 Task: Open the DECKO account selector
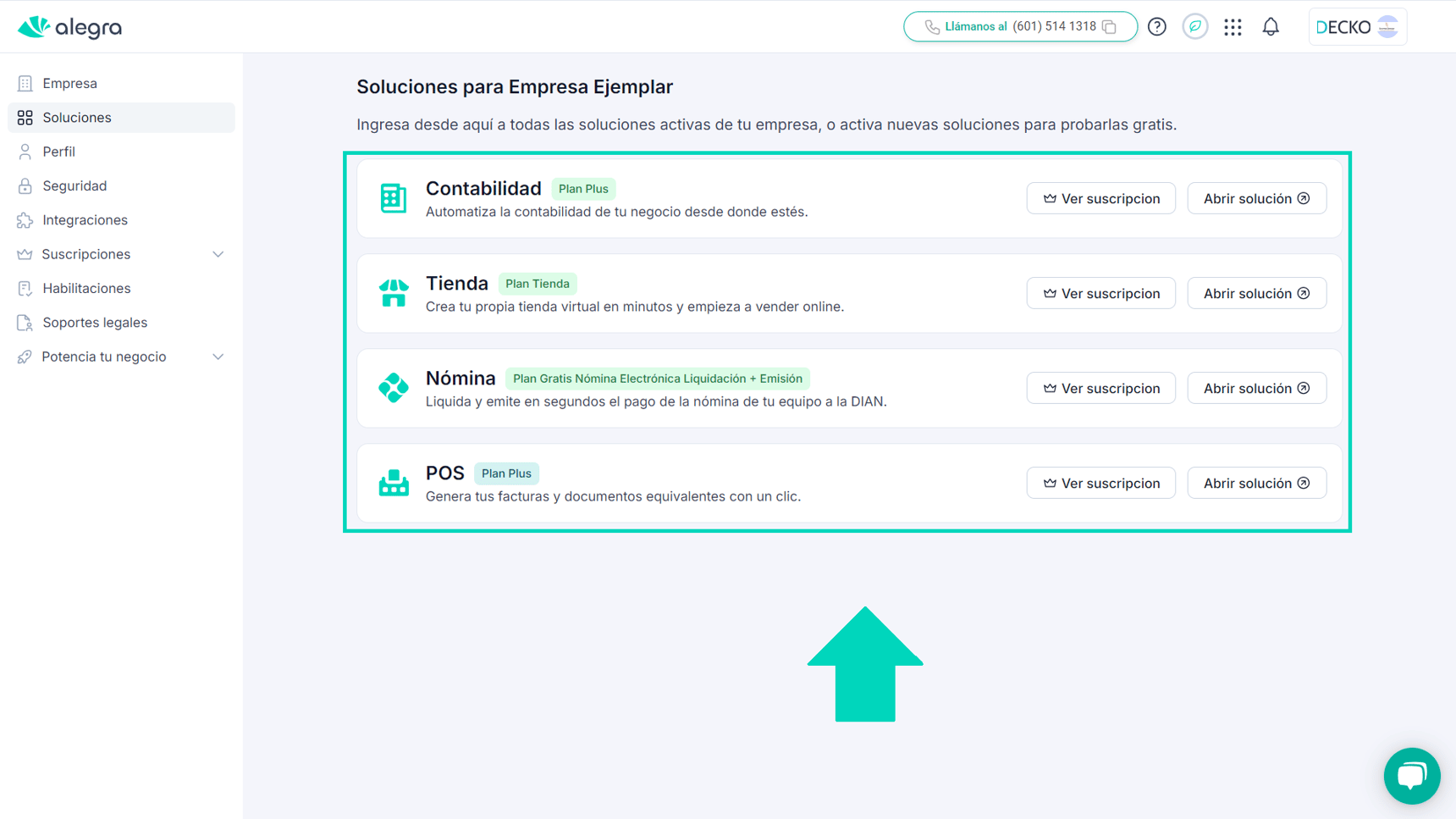tap(1357, 26)
